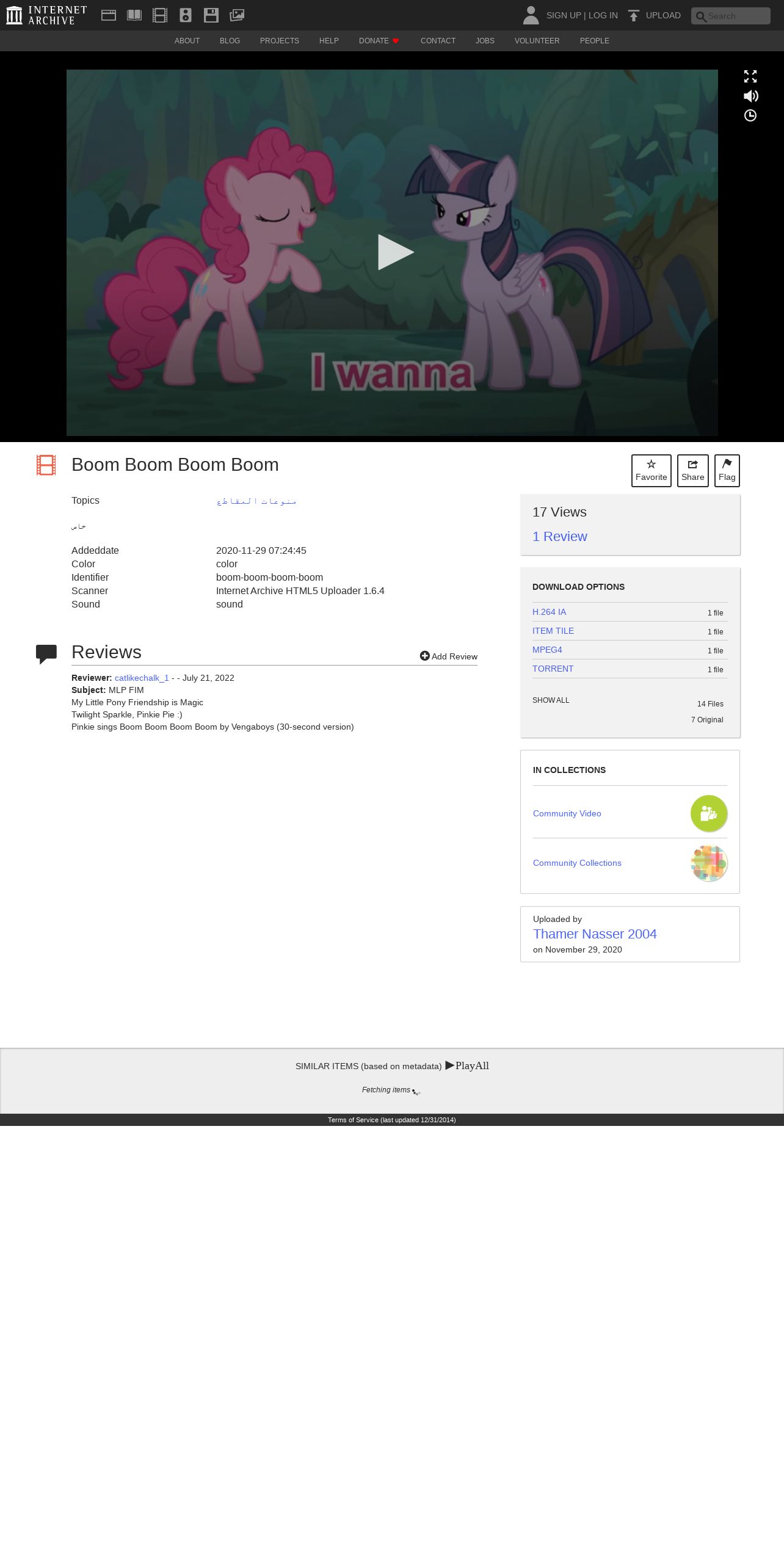The image size is (784, 1568).
Task: Click SHOW ALL downloads
Action: click(551, 700)
